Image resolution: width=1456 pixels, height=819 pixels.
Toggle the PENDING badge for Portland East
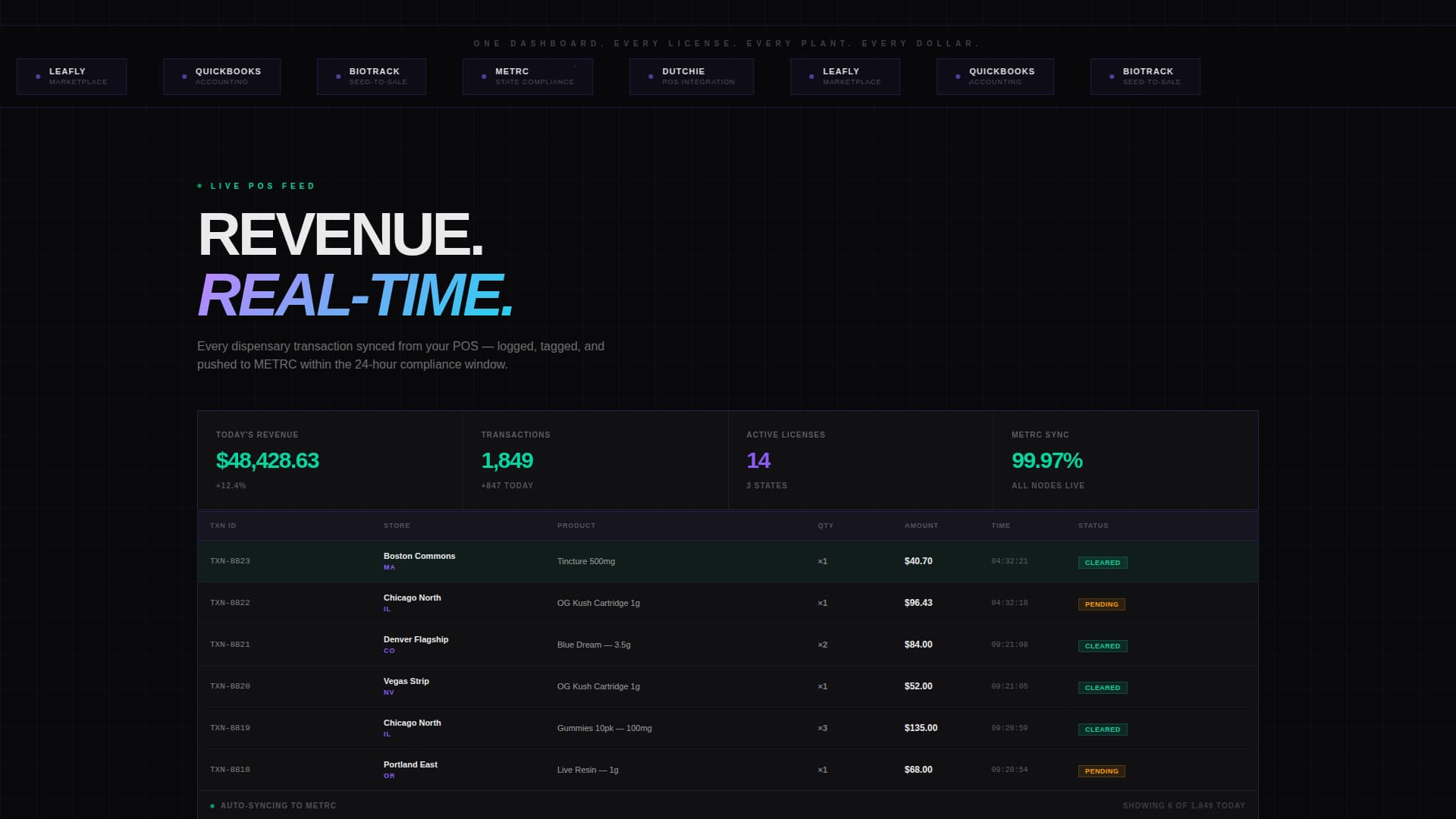click(1102, 770)
